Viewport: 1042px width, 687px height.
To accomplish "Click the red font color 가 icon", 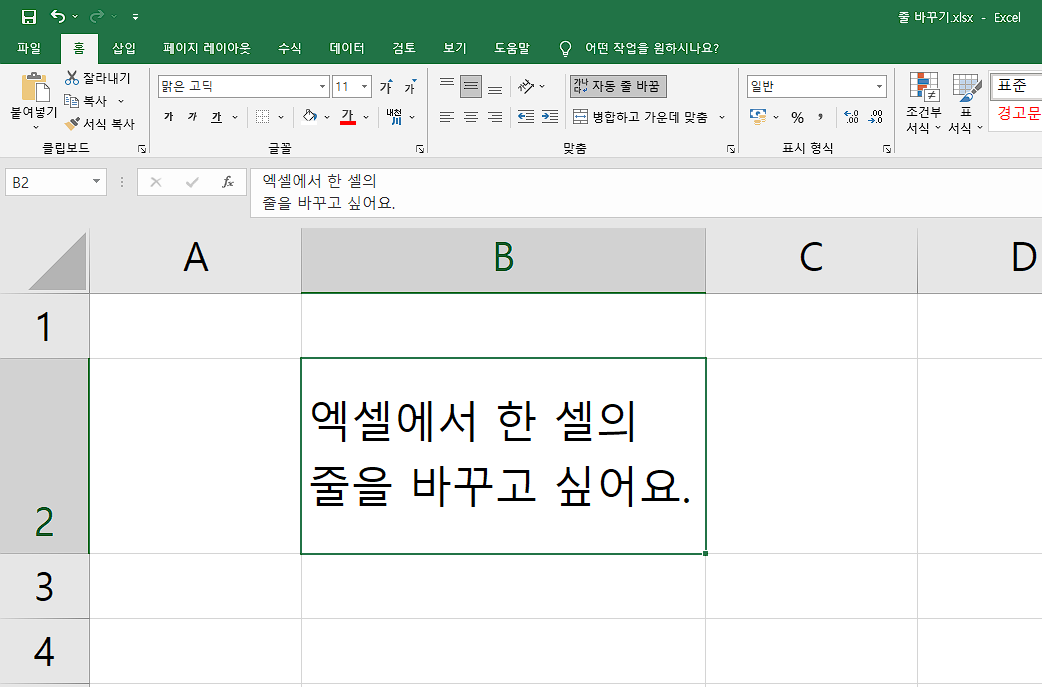I will (348, 117).
